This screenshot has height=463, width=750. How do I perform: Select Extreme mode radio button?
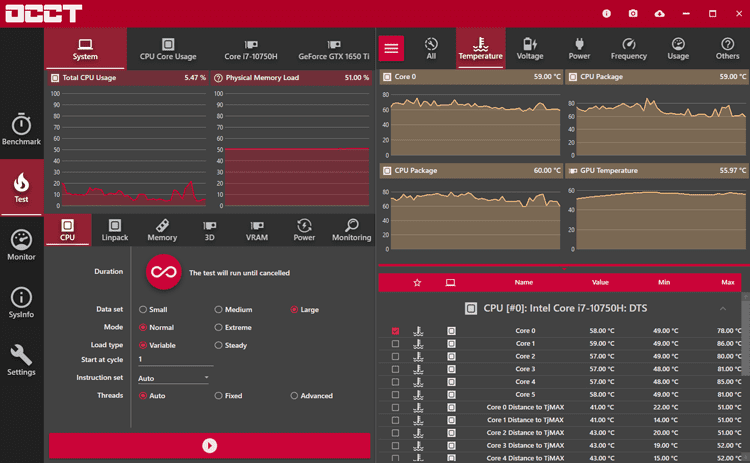218,327
